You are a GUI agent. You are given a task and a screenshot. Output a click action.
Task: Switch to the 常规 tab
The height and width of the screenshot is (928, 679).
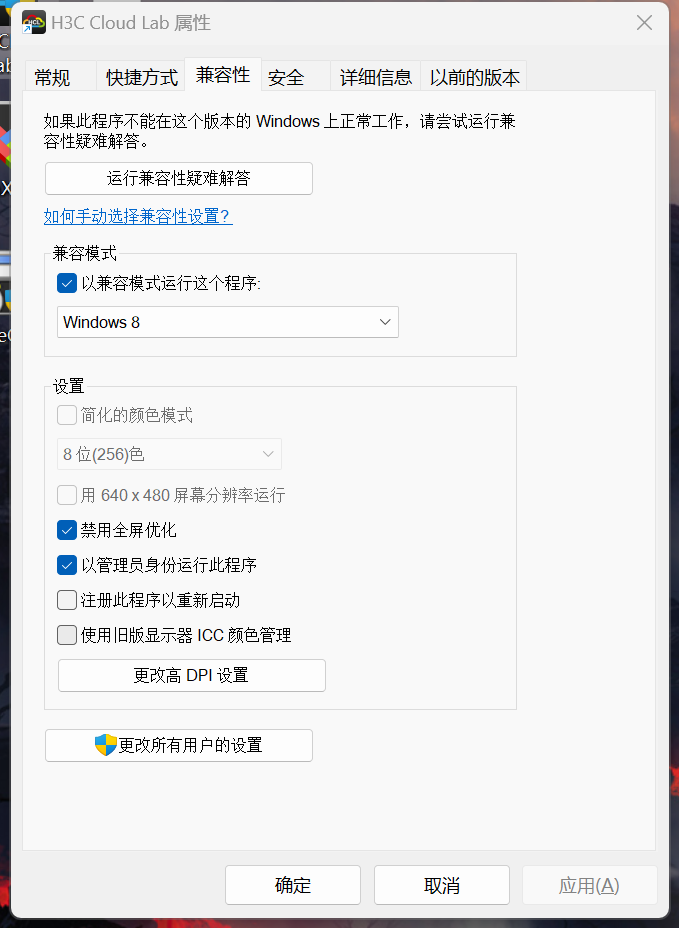click(52, 78)
